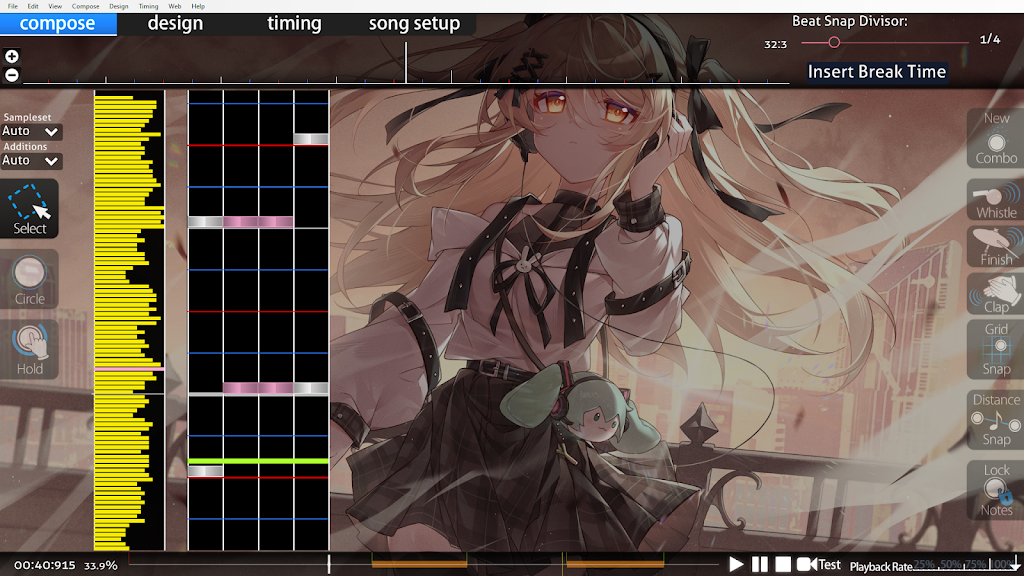Zoom in the timeline with plus icon

[11, 57]
